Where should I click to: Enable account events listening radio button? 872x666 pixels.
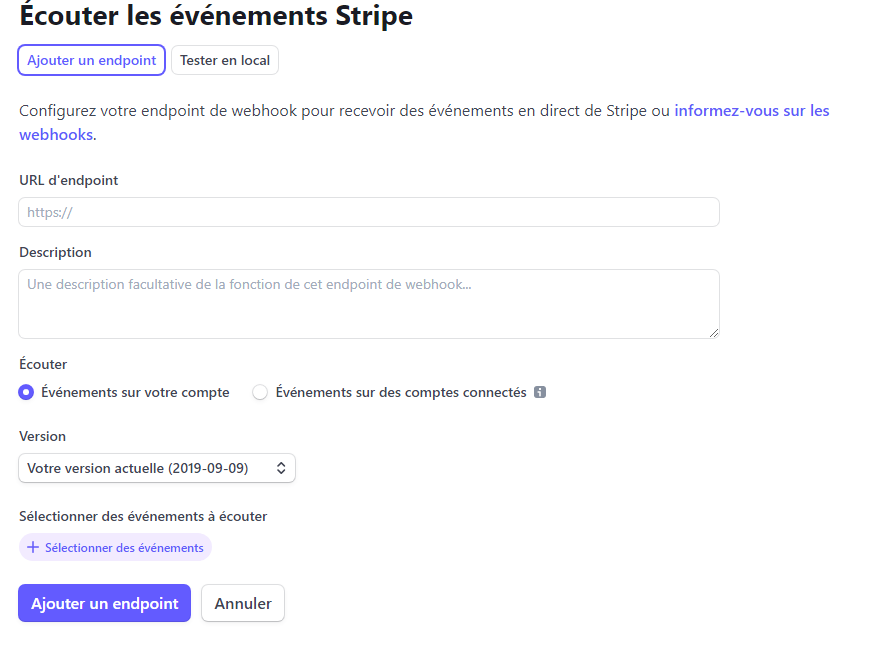point(26,392)
